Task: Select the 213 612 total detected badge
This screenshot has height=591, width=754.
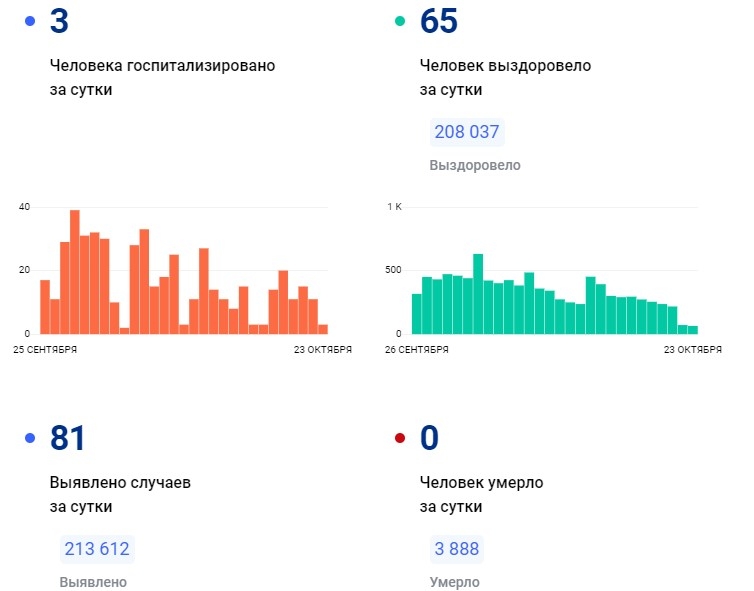Action: click(x=97, y=549)
